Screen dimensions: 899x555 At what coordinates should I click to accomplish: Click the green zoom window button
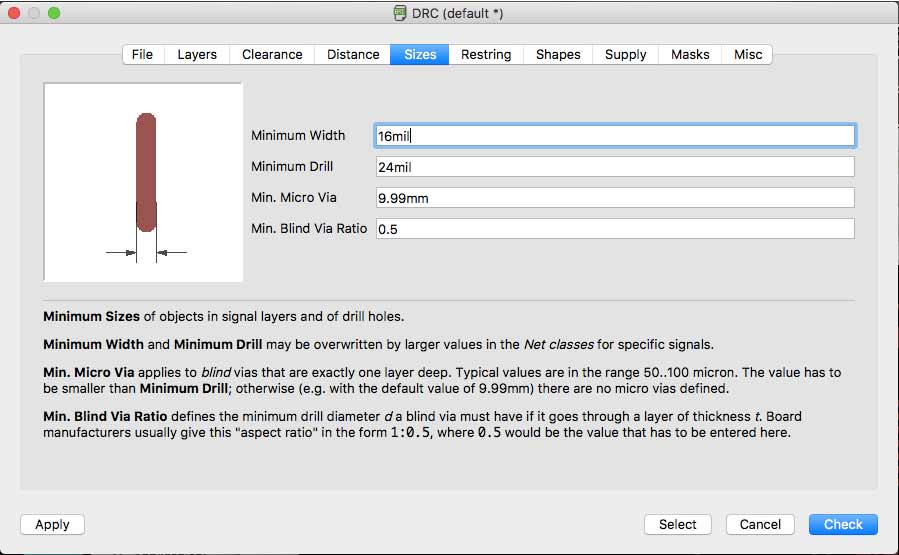pos(54,13)
